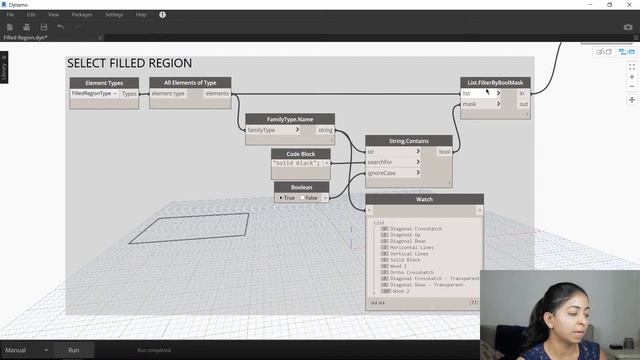The image size is (640, 360).
Task: Click the element type input port
Action: [168, 93]
